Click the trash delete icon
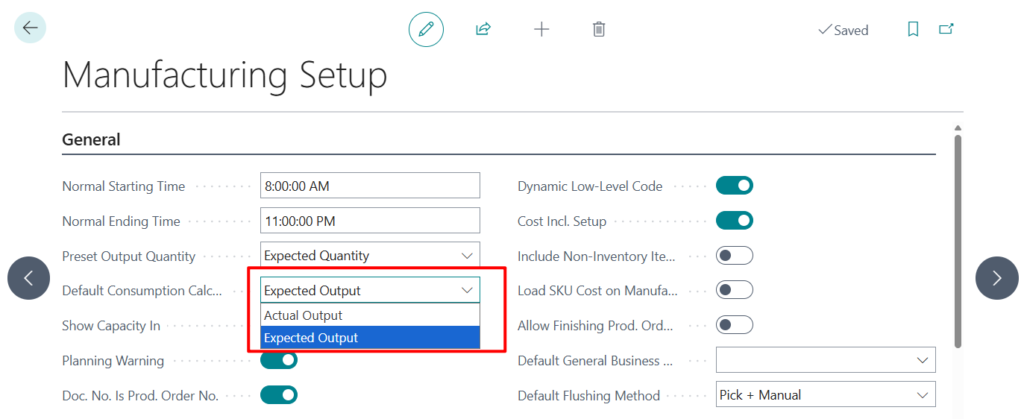This screenshot has width=1024, height=419. point(598,29)
